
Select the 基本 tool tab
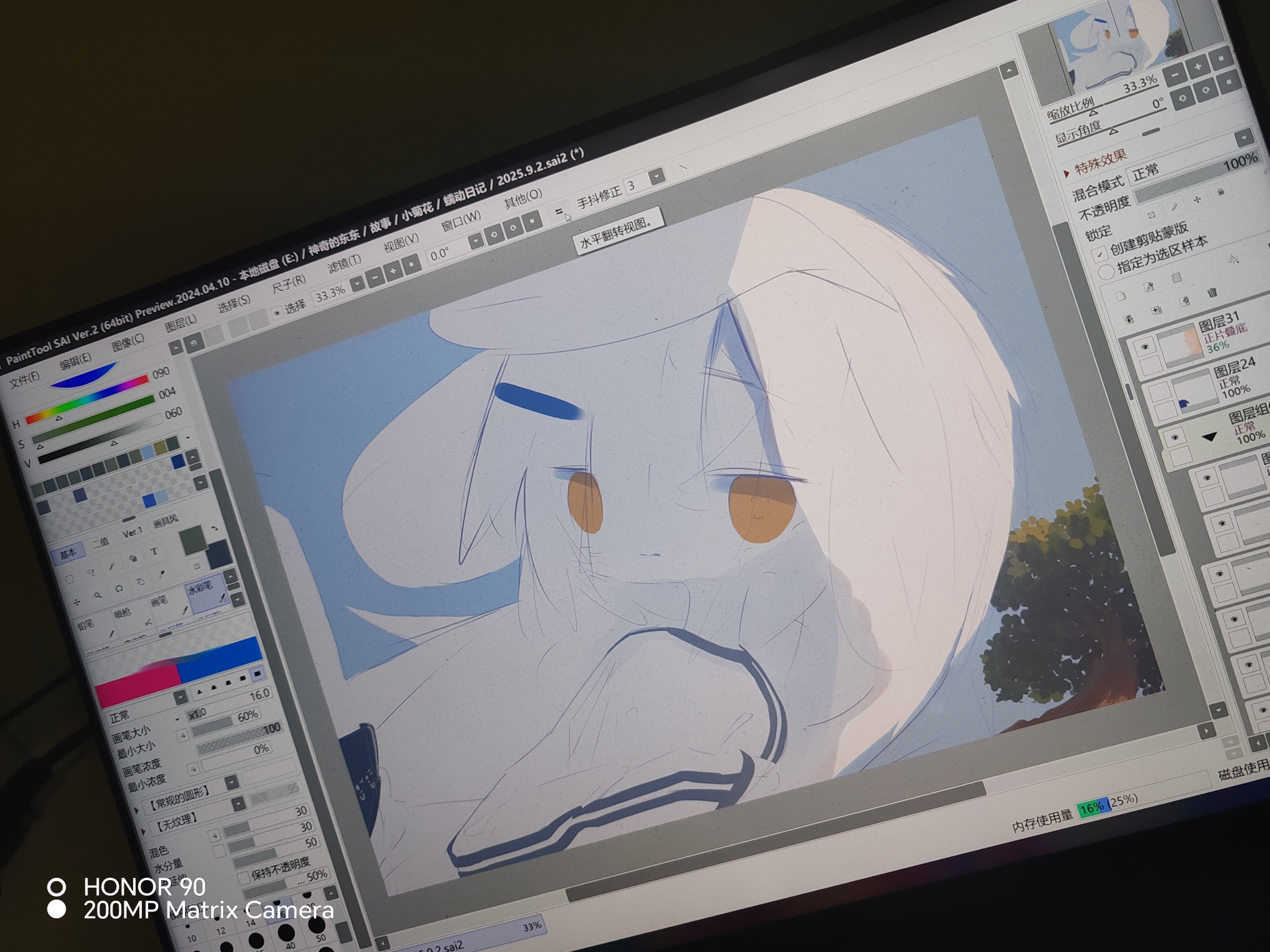[x=67, y=553]
